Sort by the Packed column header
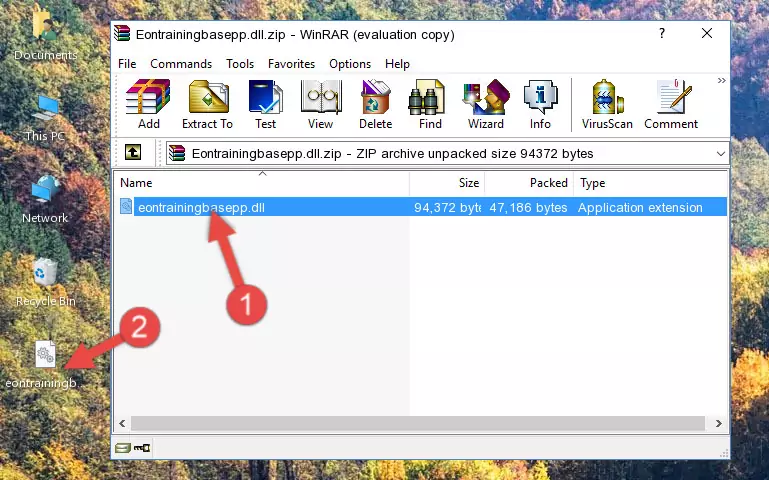The height and width of the screenshot is (480, 769). (x=529, y=183)
